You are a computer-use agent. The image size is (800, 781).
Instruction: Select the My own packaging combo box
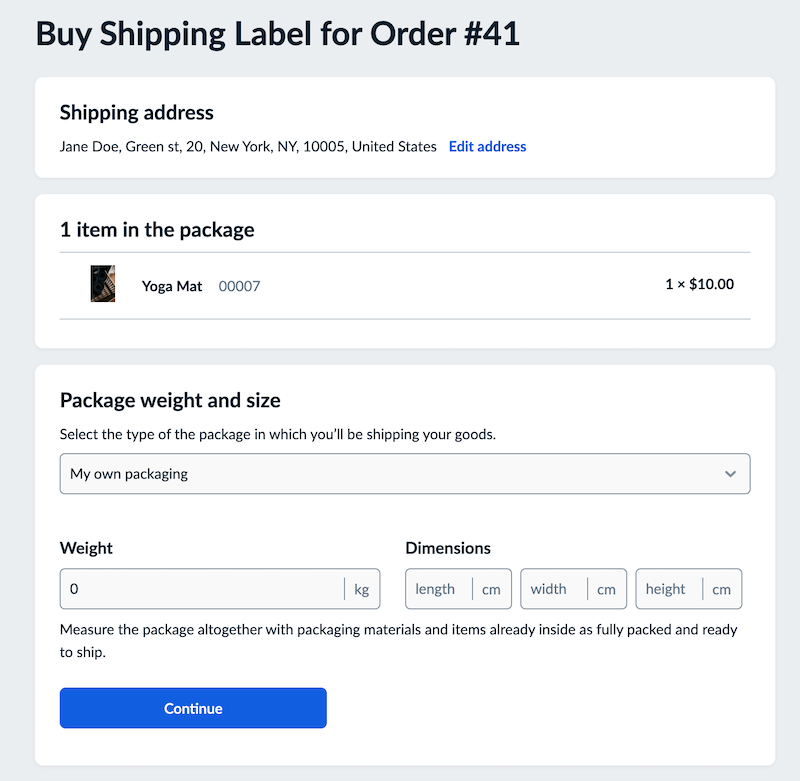point(405,474)
